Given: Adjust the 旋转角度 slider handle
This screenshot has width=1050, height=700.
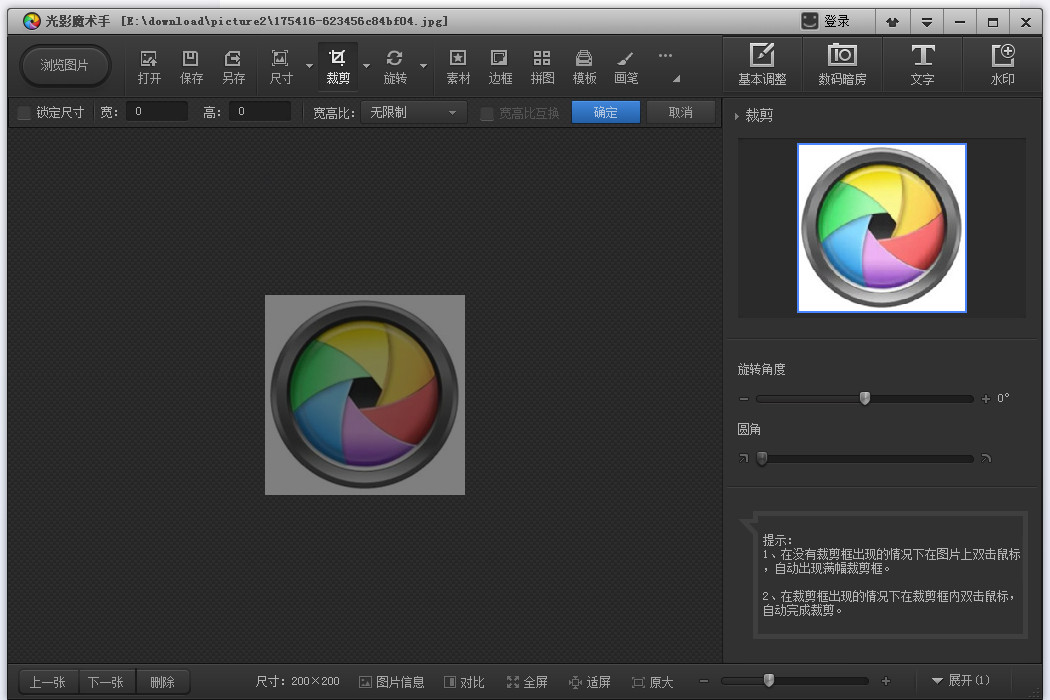Looking at the screenshot, I should [865, 399].
